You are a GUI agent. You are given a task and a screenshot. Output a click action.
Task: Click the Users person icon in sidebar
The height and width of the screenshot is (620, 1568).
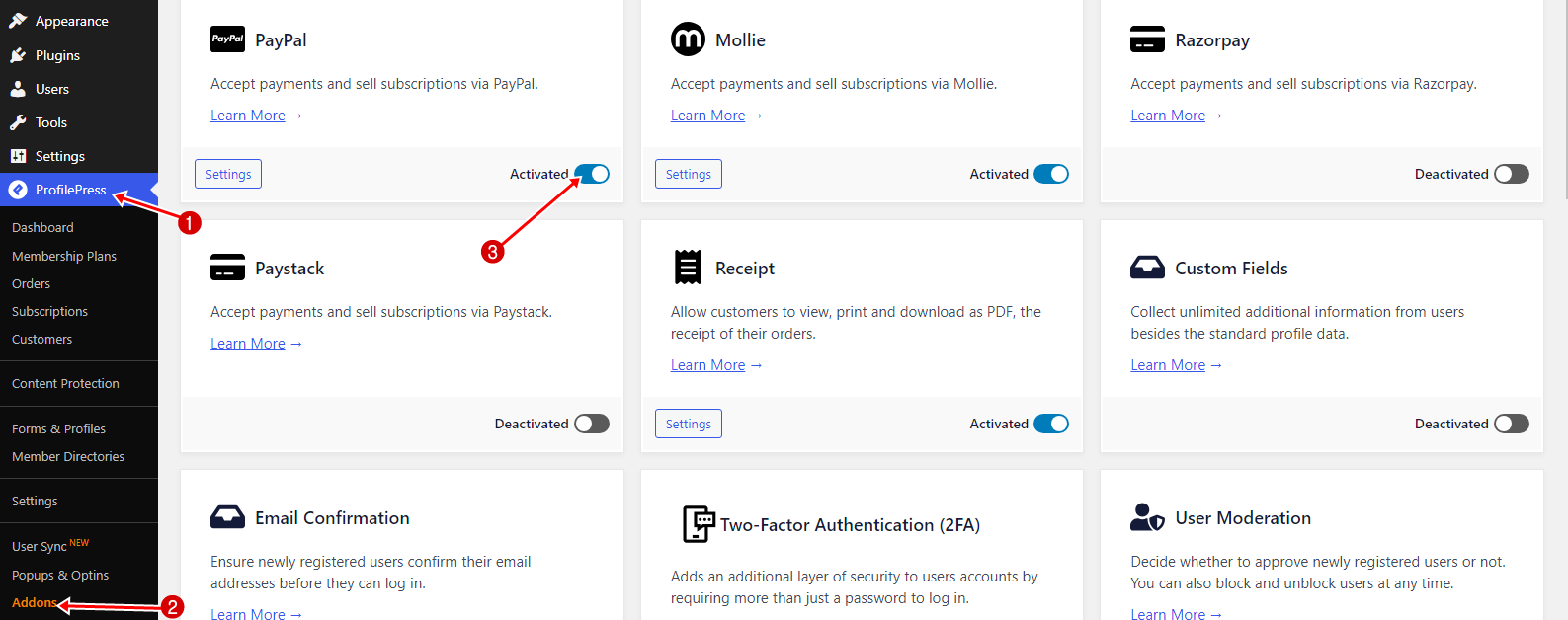[18, 89]
